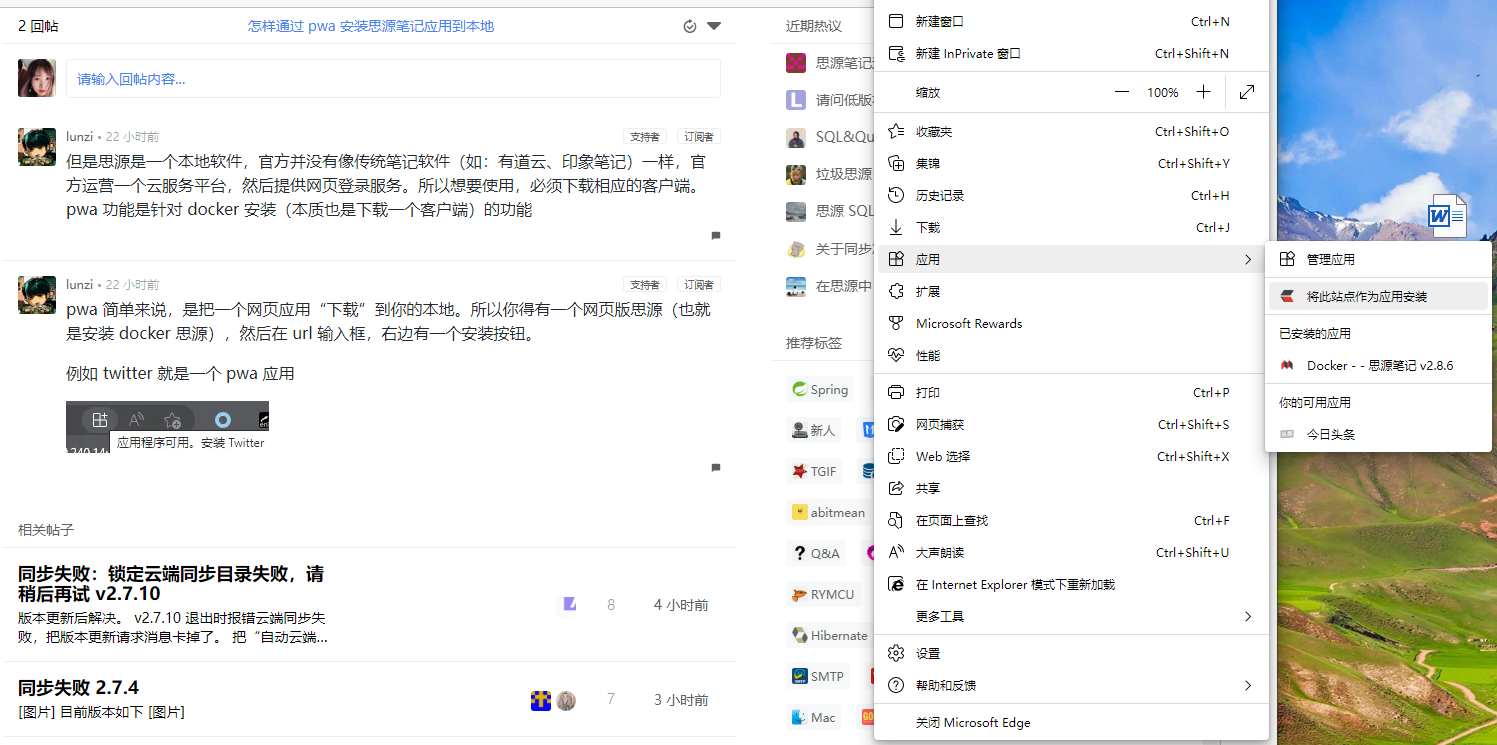Click the TGIF tag icon

(x=801, y=470)
